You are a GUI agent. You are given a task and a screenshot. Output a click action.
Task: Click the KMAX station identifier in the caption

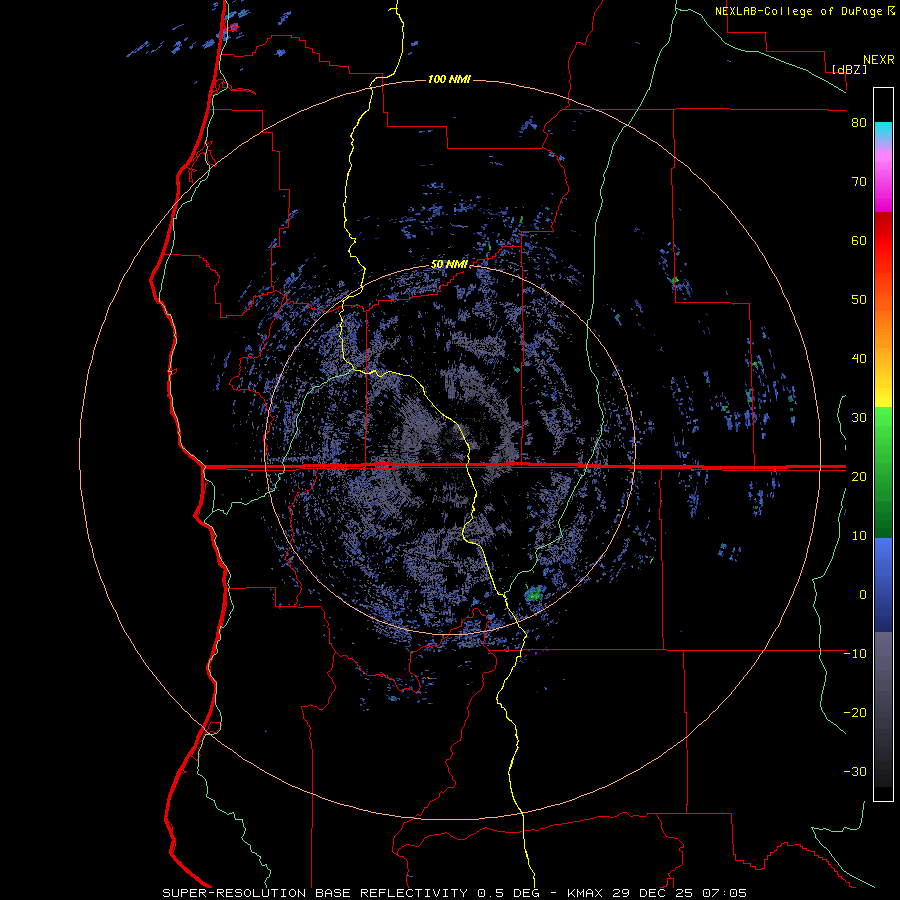tap(584, 893)
